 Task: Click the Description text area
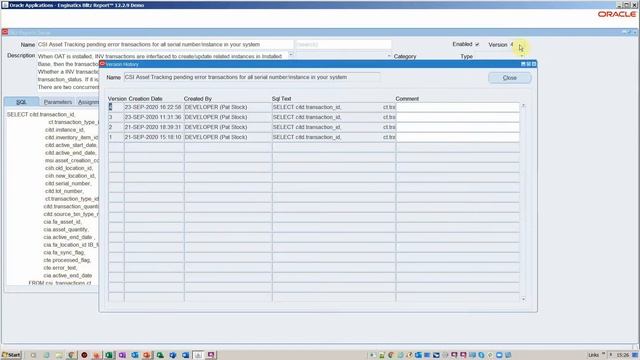tap(162, 56)
